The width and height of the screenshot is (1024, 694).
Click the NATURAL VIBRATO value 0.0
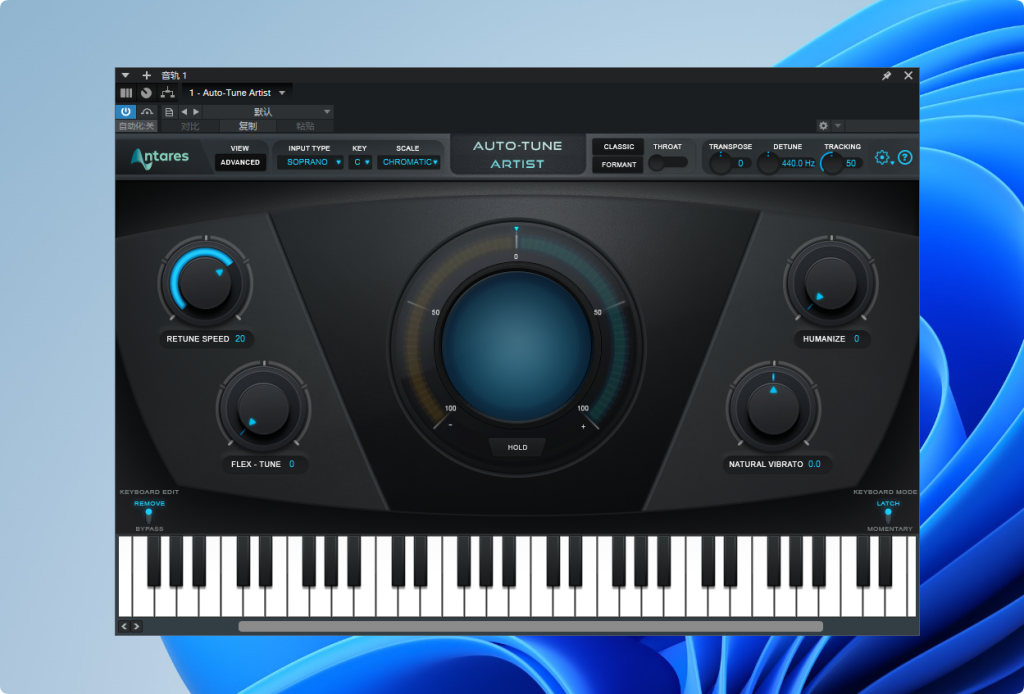tap(814, 464)
